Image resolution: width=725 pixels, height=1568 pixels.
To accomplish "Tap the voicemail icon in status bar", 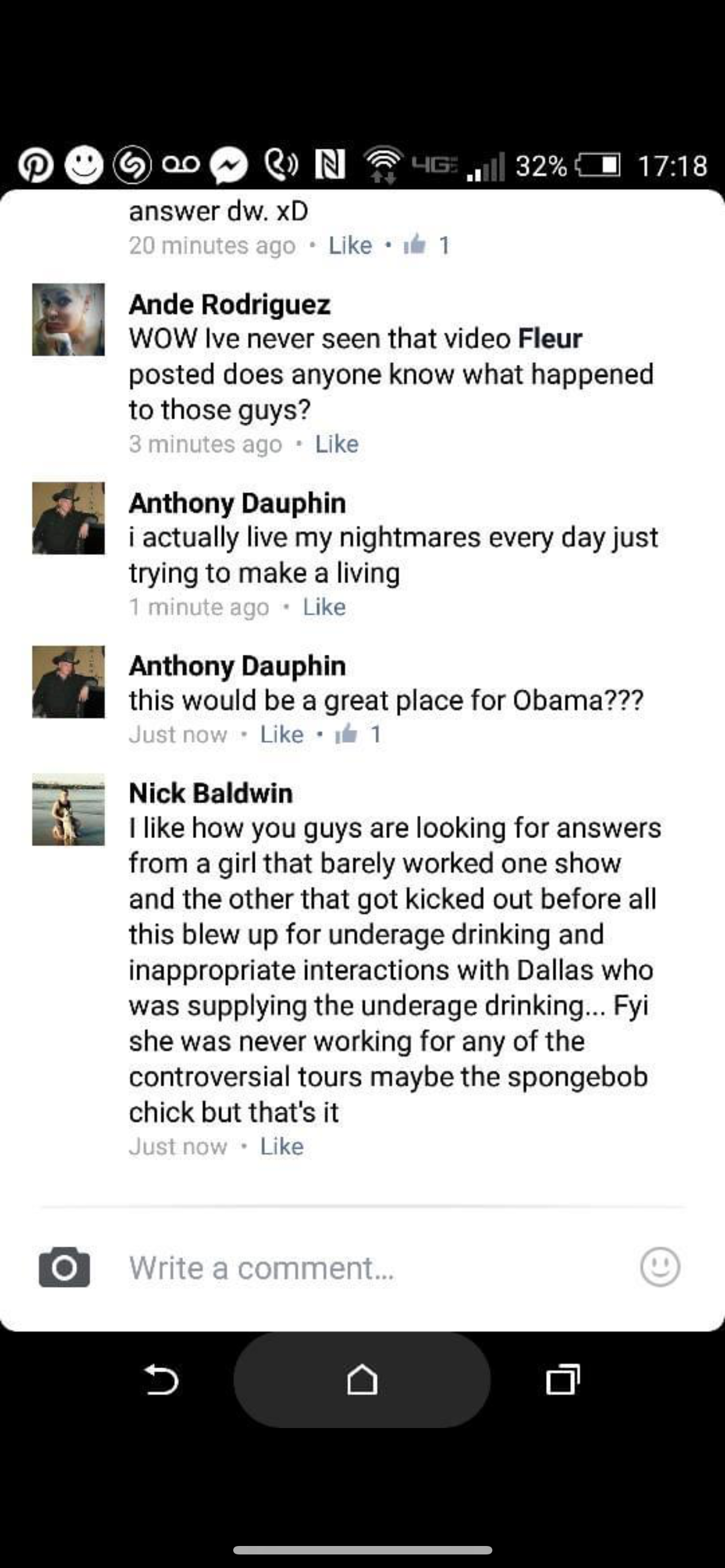I will click(181, 164).
